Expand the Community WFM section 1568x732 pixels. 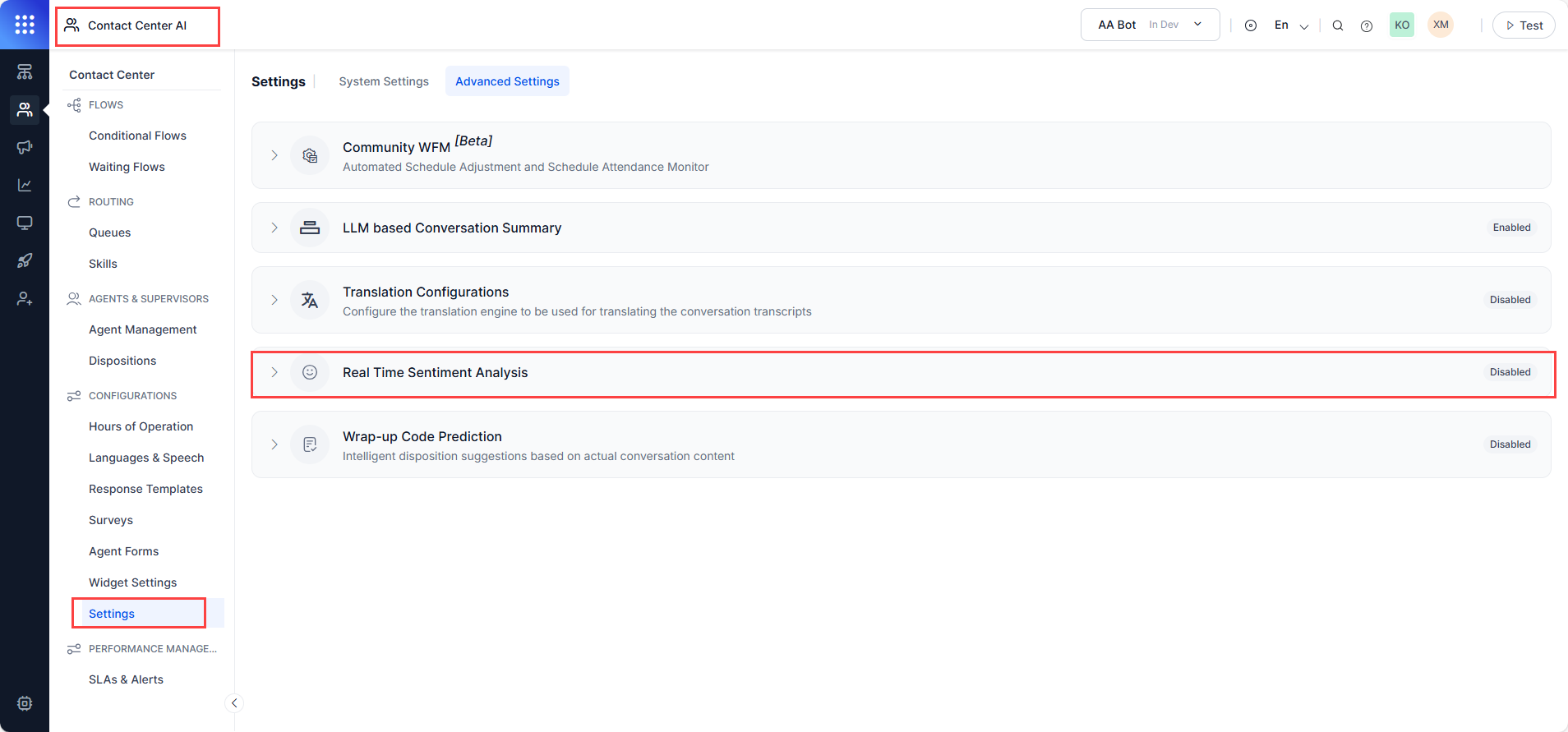tap(274, 155)
